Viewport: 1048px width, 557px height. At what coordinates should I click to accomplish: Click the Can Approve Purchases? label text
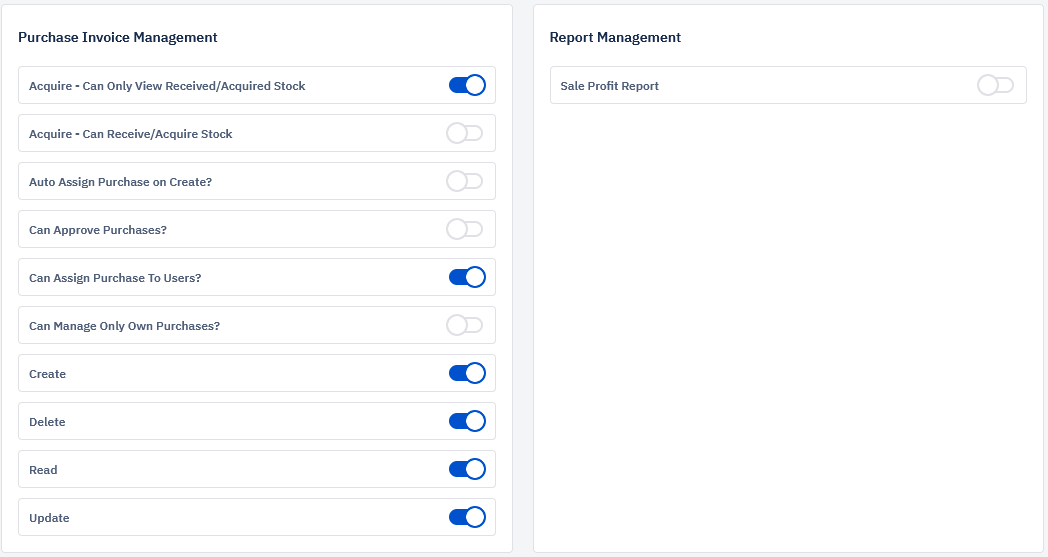click(x=98, y=230)
